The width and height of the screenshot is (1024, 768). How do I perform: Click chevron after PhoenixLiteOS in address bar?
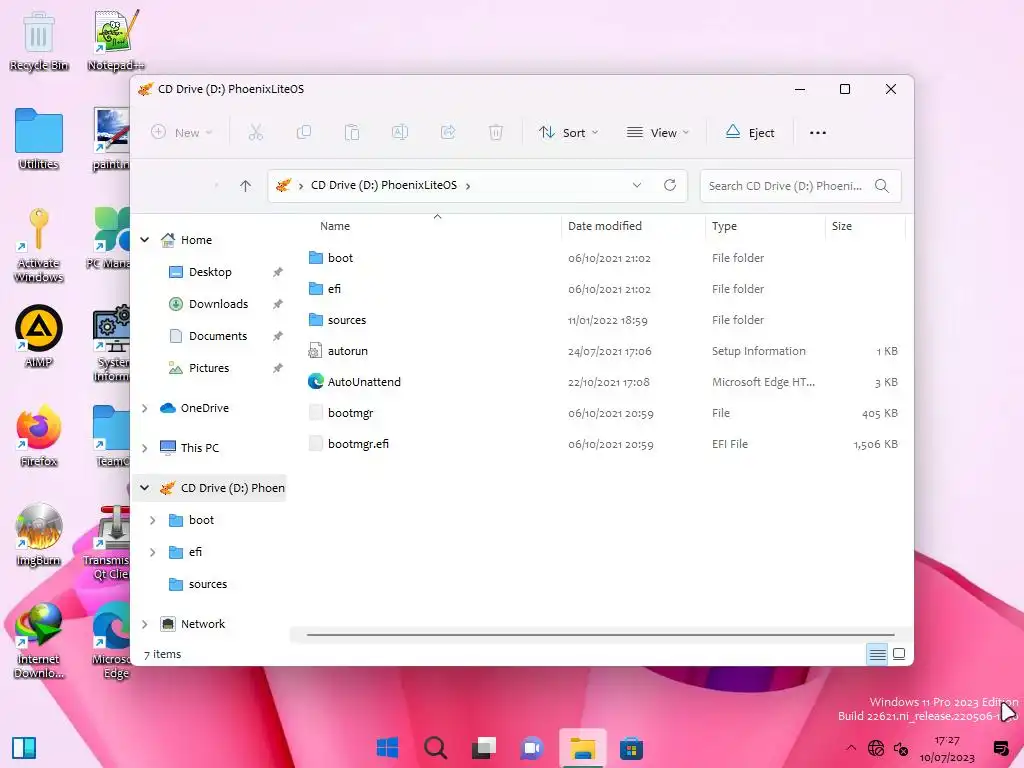[468, 186]
